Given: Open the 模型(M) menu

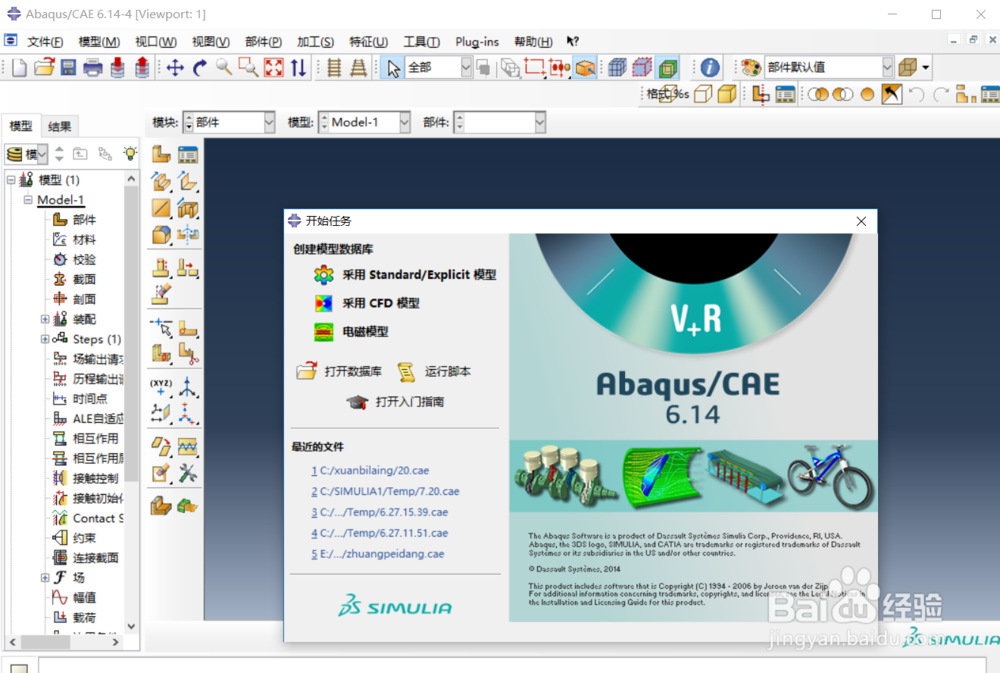Looking at the screenshot, I should [x=99, y=41].
